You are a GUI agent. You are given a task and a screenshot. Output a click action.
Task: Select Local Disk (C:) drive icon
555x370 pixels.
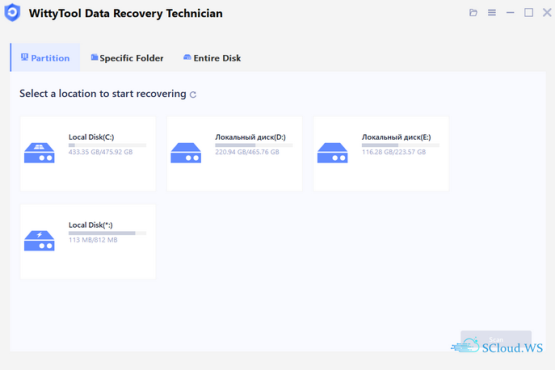coord(39,153)
